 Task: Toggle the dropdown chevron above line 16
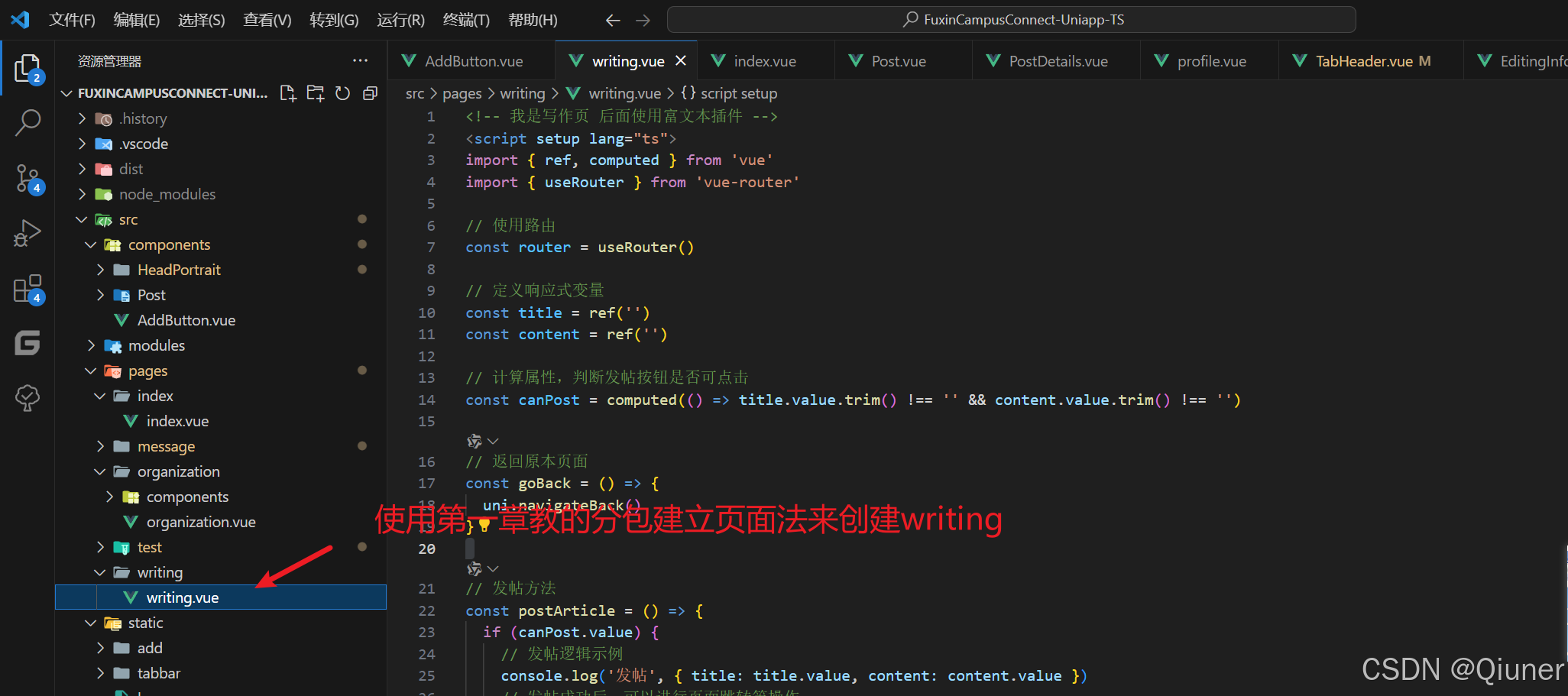493,441
